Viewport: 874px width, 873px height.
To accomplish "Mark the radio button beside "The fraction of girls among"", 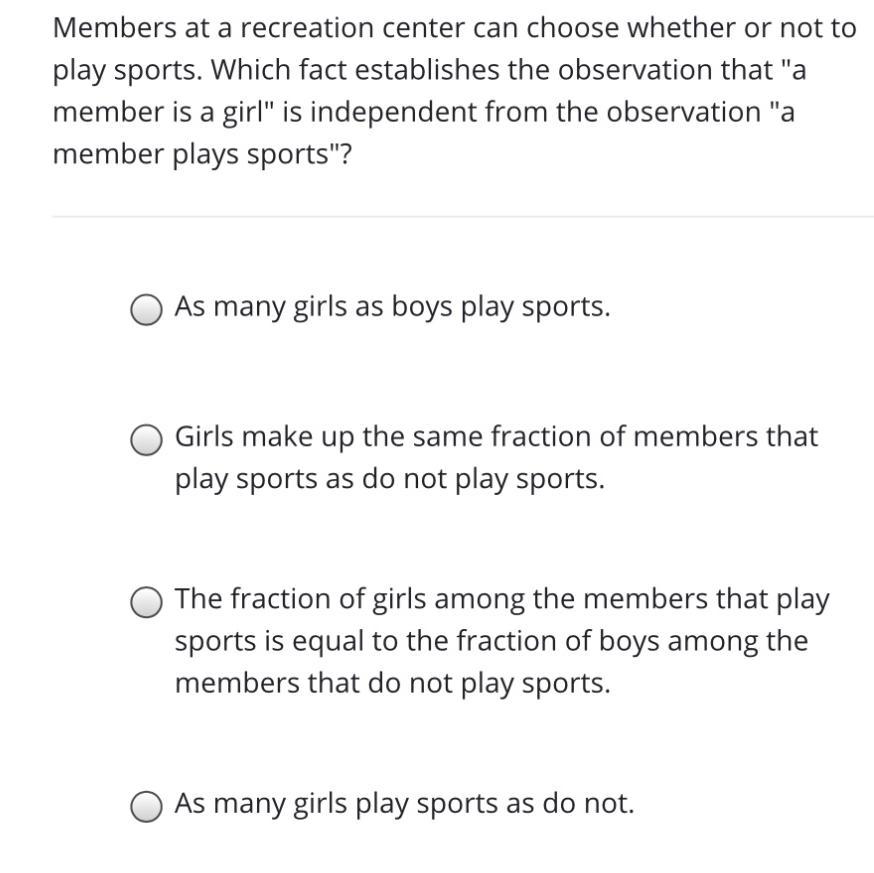I will 147,602.
